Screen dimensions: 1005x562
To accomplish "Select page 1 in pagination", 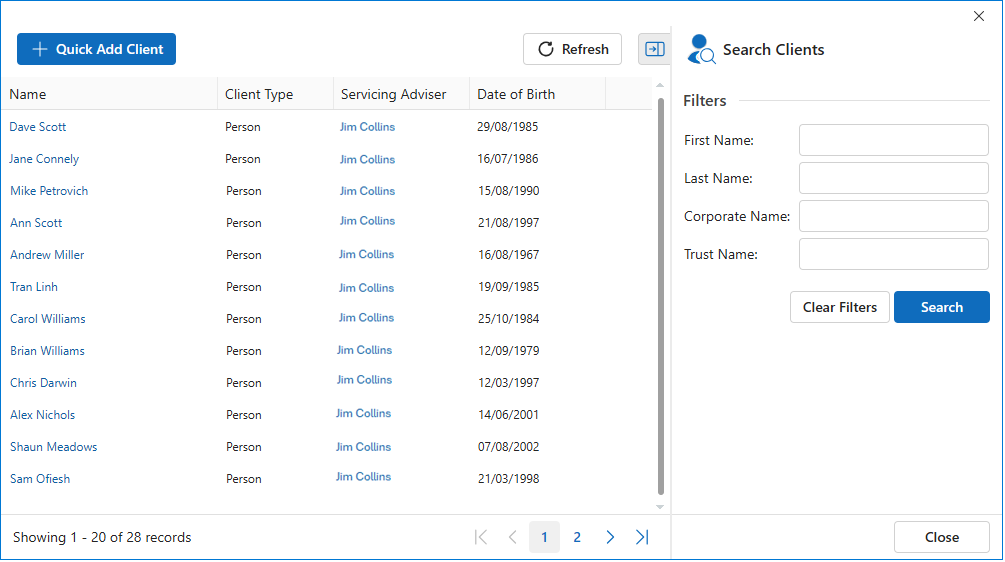I will pyautogui.click(x=544, y=537).
